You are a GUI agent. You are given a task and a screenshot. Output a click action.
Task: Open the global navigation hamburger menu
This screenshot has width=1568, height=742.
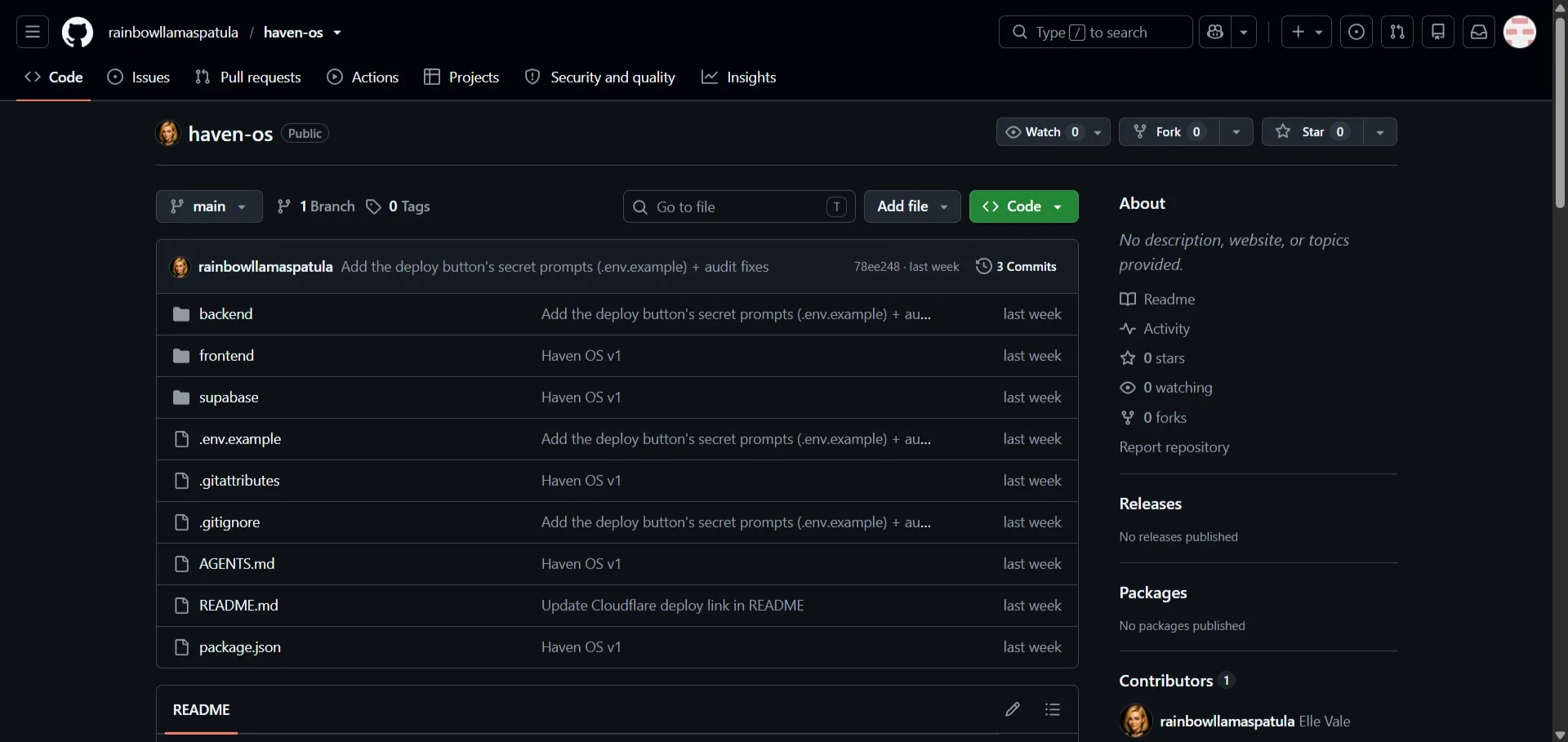click(x=33, y=32)
